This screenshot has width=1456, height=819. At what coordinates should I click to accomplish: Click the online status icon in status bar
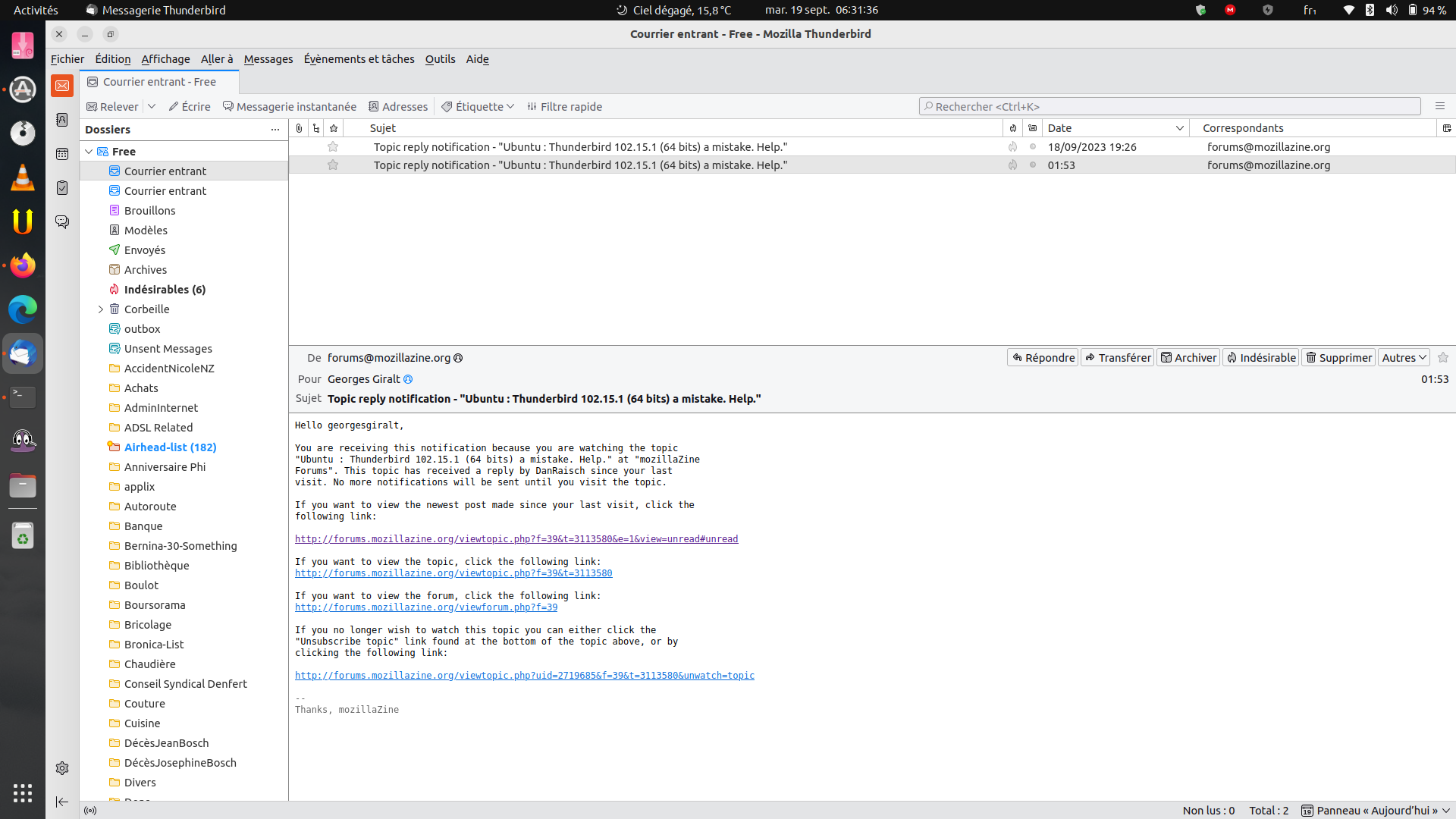click(x=90, y=811)
